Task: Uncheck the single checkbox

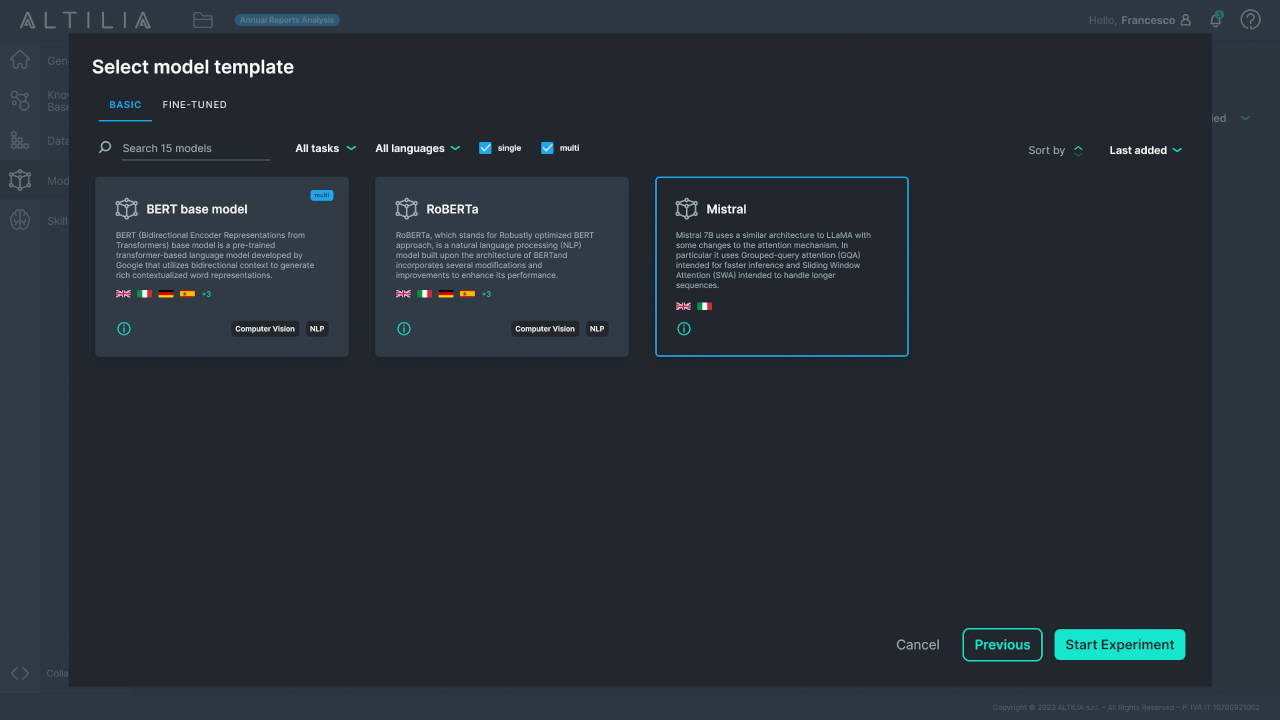Action: 485,148
